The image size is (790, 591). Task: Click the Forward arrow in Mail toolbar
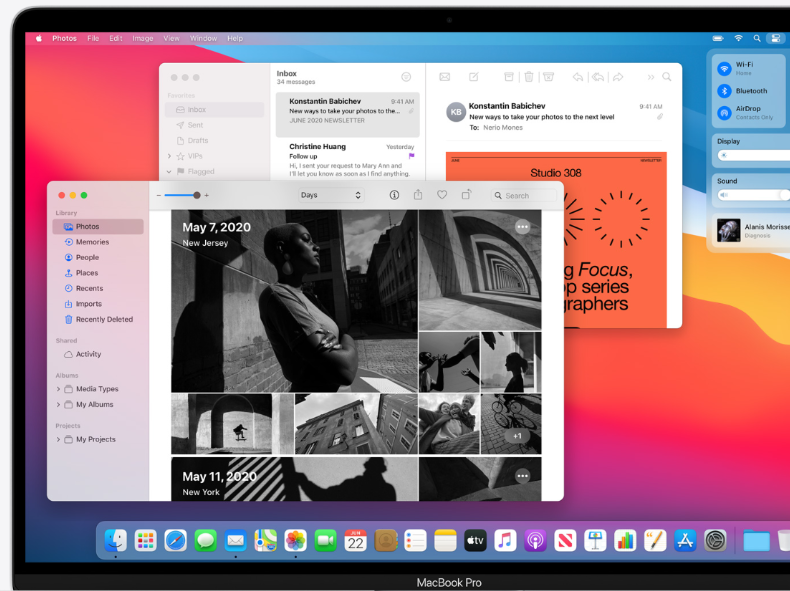coord(618,77)
